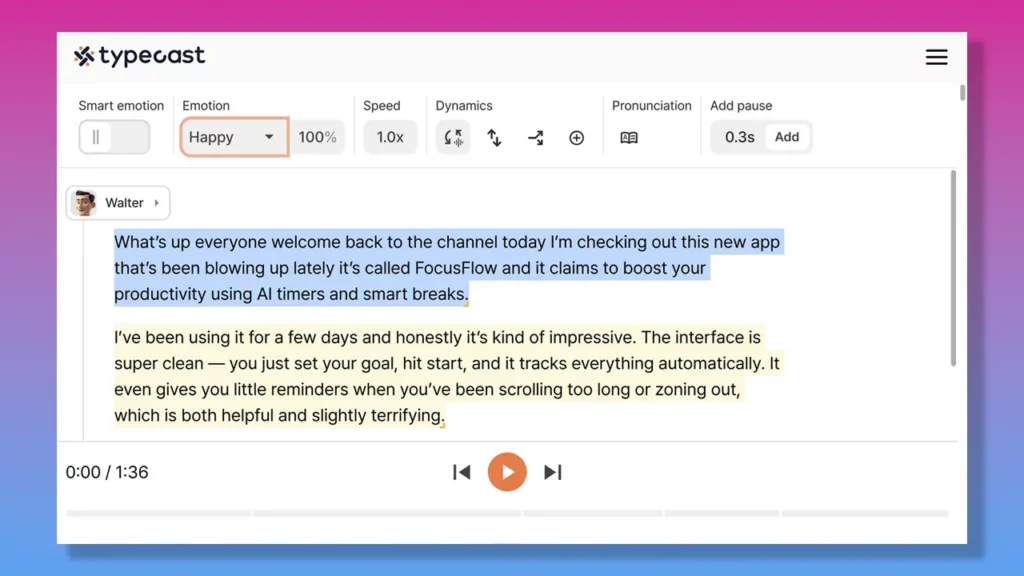Click Walter's avatar thumbnail
This screenshot has height=576, width=1024.
(87, 202)
